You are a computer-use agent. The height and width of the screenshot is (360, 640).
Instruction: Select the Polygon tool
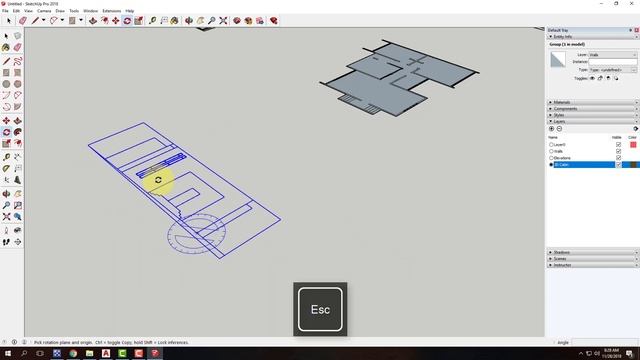[x=18, y=84]
